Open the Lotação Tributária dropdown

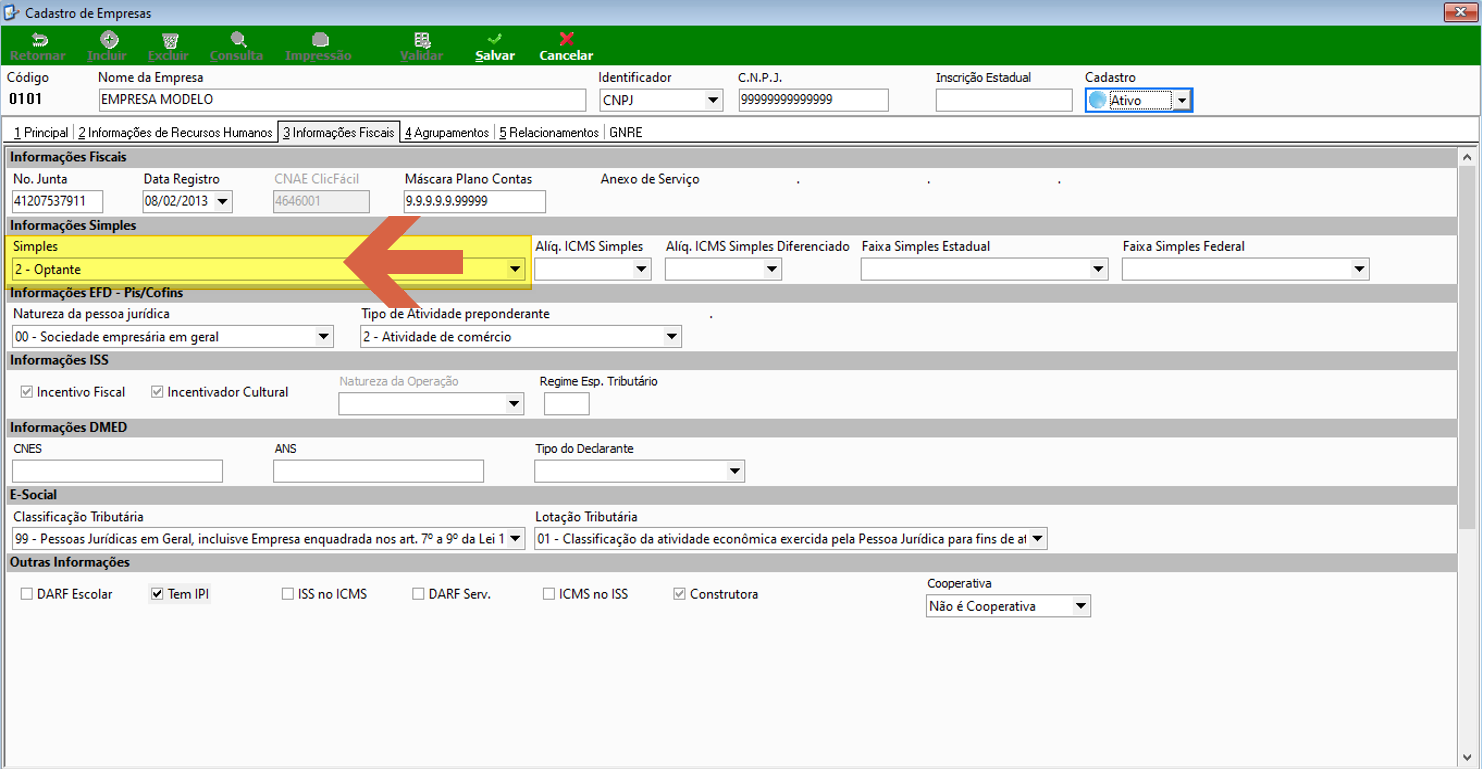(1038, 539)
